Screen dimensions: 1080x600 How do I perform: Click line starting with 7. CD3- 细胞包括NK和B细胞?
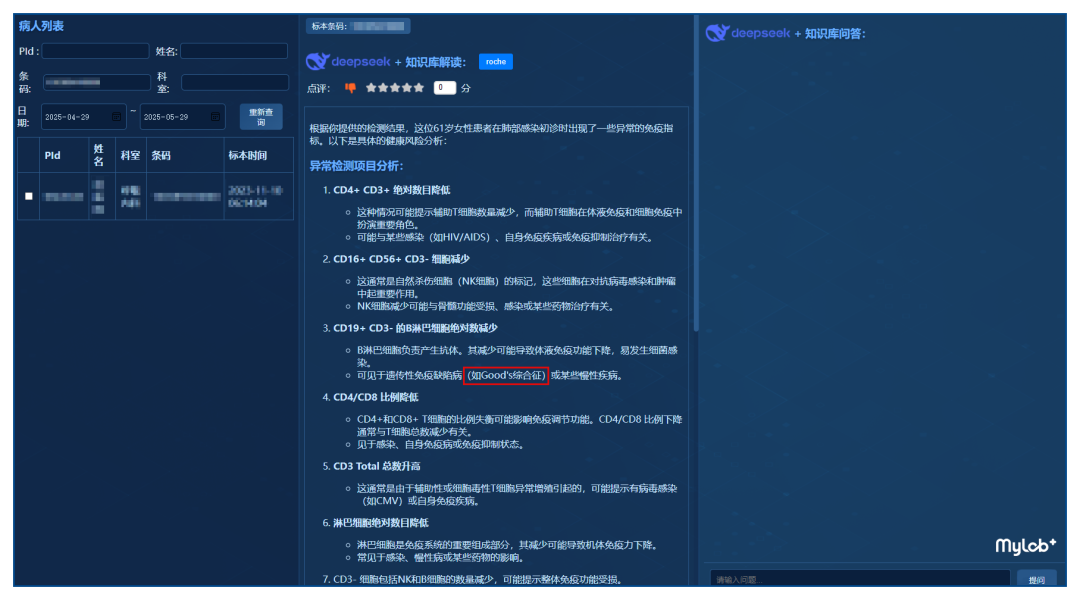pyautogui.click(x=472, y=579)
